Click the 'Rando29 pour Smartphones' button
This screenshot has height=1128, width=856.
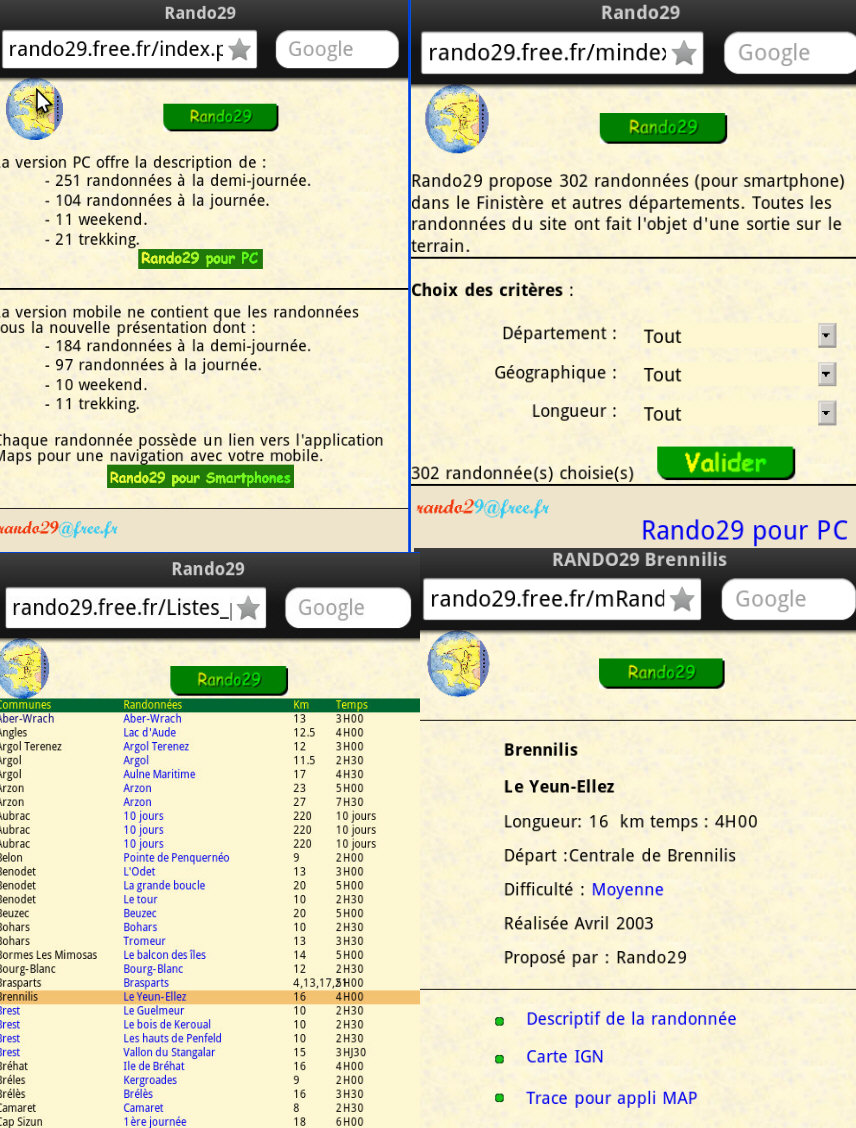point(200,478)
